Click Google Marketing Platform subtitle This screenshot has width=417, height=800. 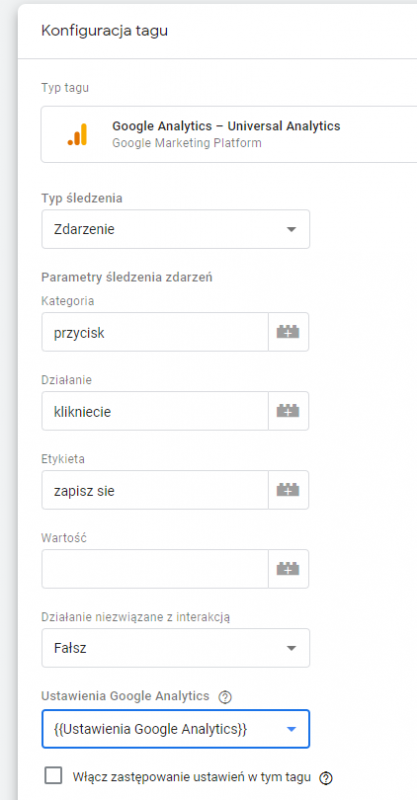(187, 143)
